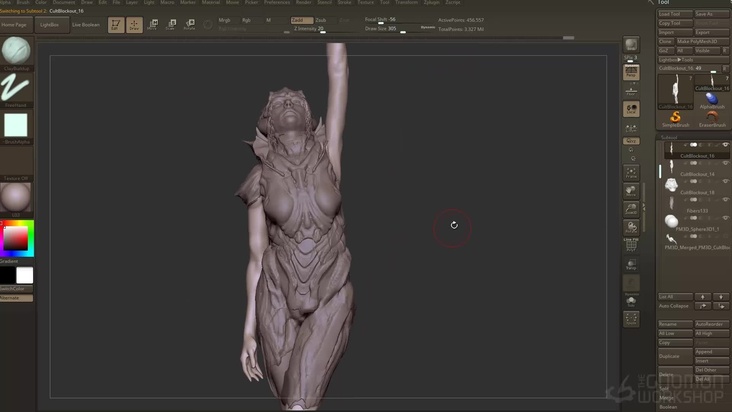Click the BPR render icon
Viewport: 732px width, 412px height.
[631, 45]
